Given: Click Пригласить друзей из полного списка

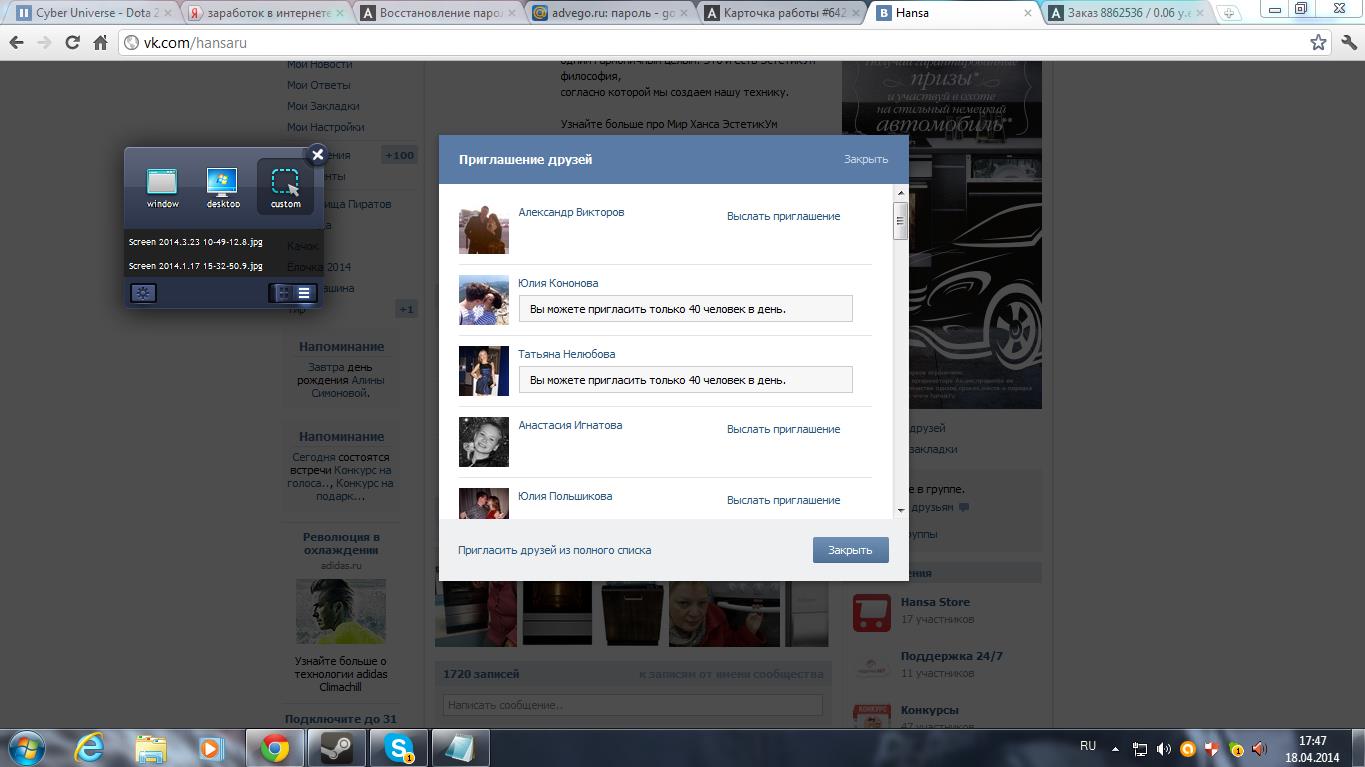Looking at the screenshot, I should [554, 550].
